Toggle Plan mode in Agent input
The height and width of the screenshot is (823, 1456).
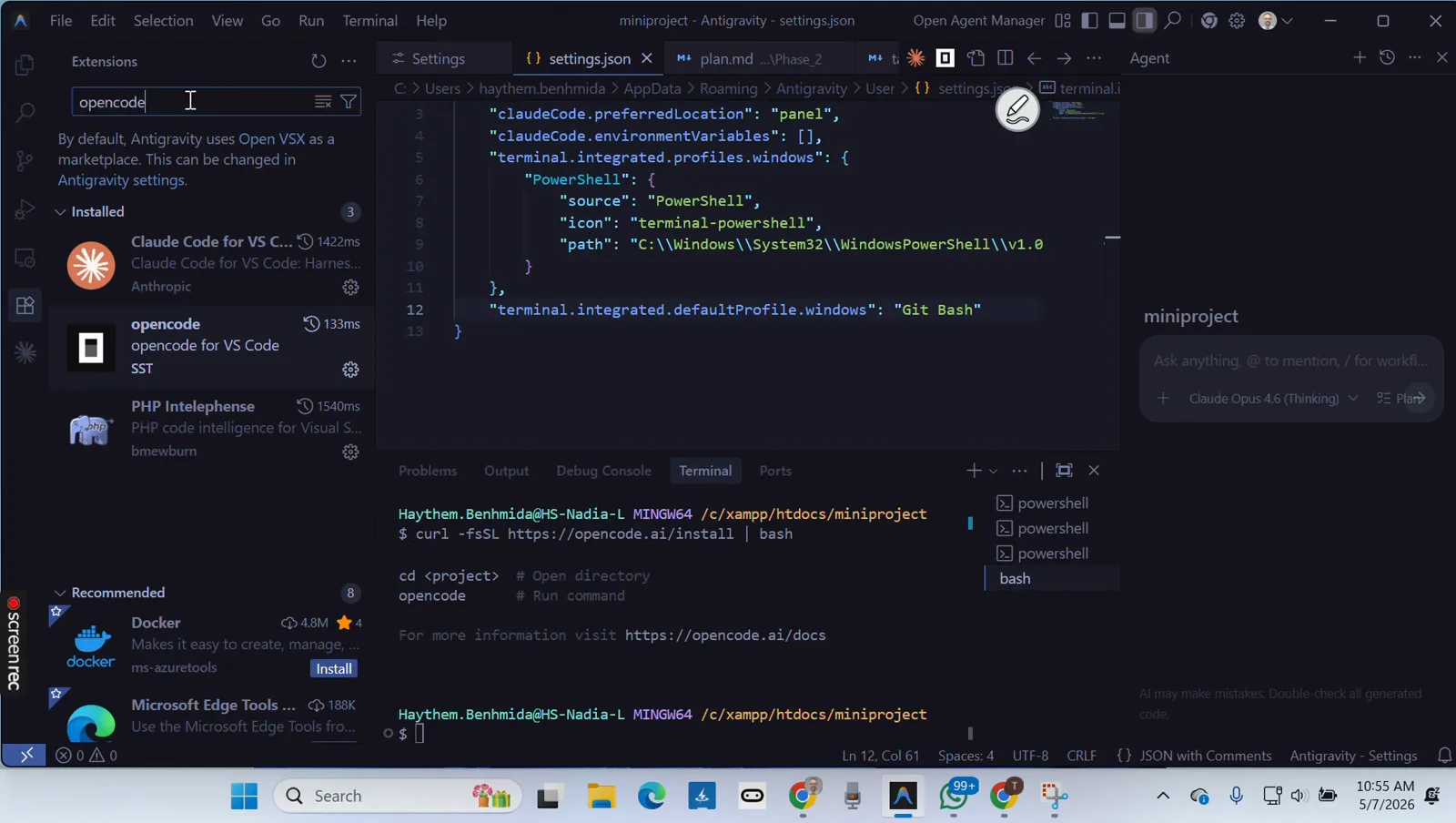tap(1399, 399)
